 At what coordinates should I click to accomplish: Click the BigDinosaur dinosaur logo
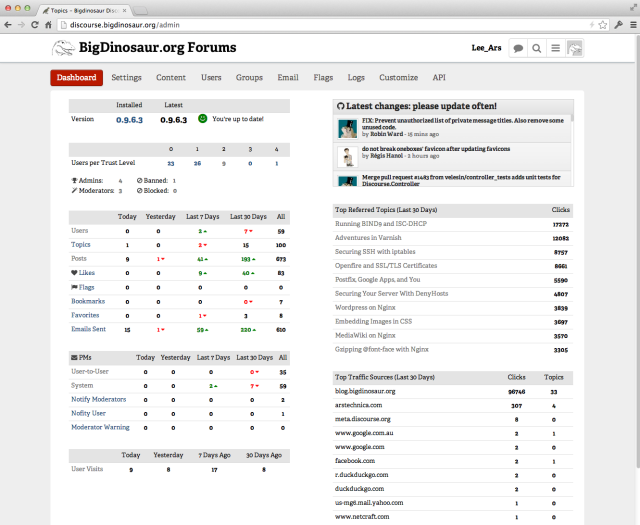click(x=63, y=48)
